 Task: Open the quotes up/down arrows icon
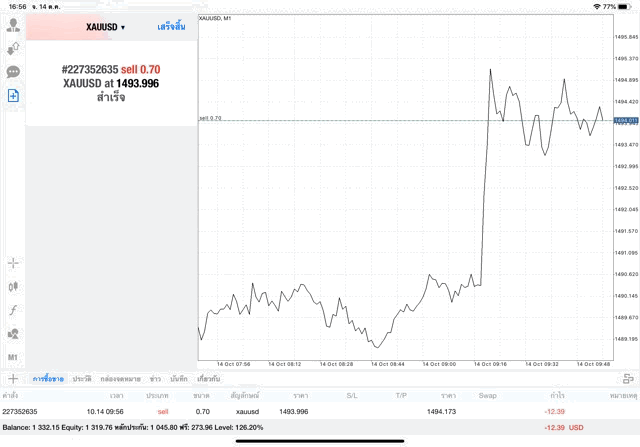coord(13,49)
